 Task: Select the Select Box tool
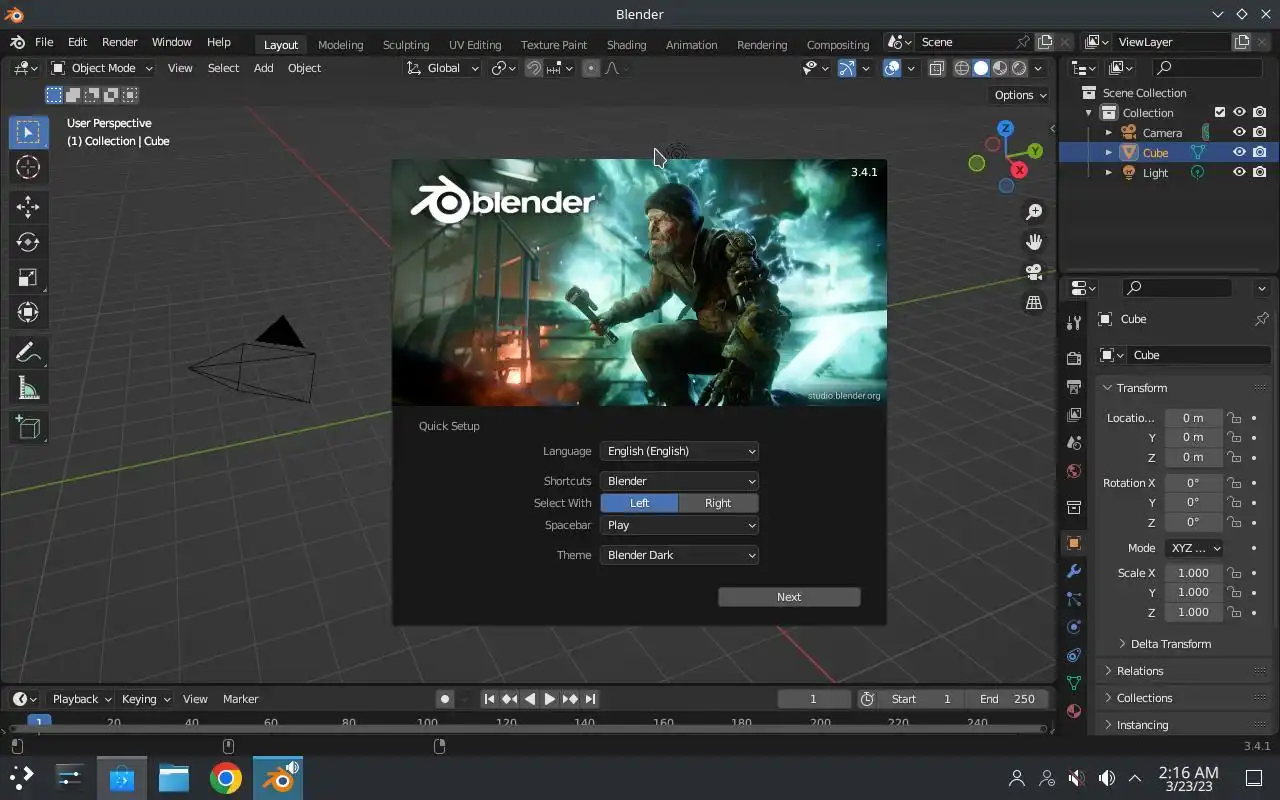(28, 132)
